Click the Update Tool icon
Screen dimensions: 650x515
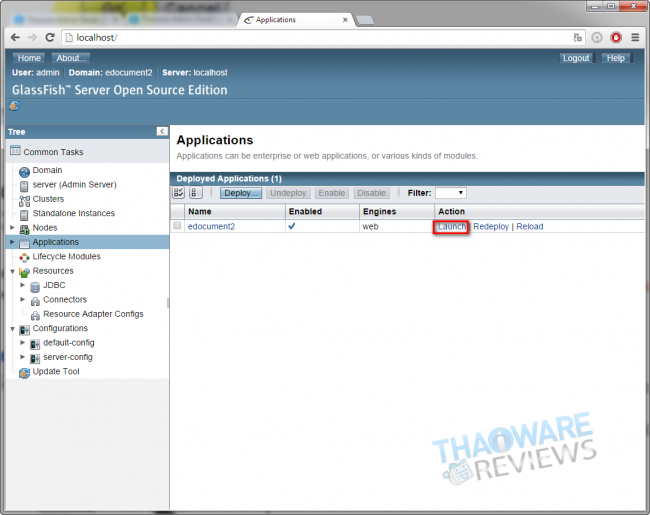coord(24,373)
